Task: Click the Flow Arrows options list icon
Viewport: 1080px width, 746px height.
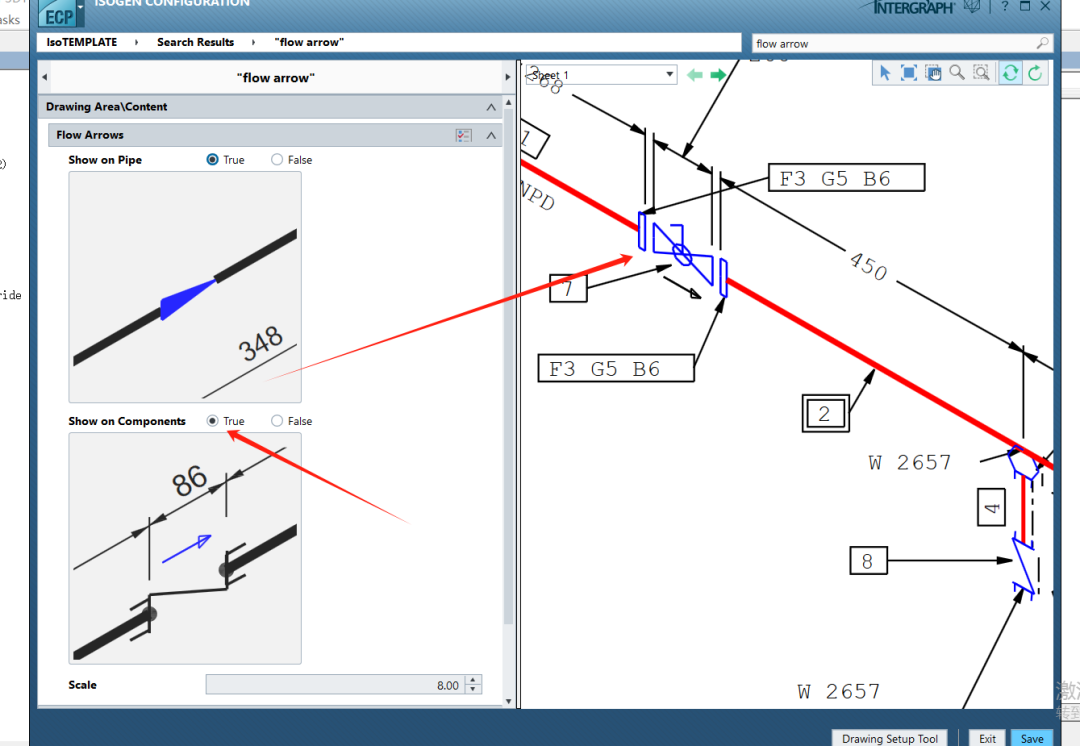Action: [x=464, y=135]
